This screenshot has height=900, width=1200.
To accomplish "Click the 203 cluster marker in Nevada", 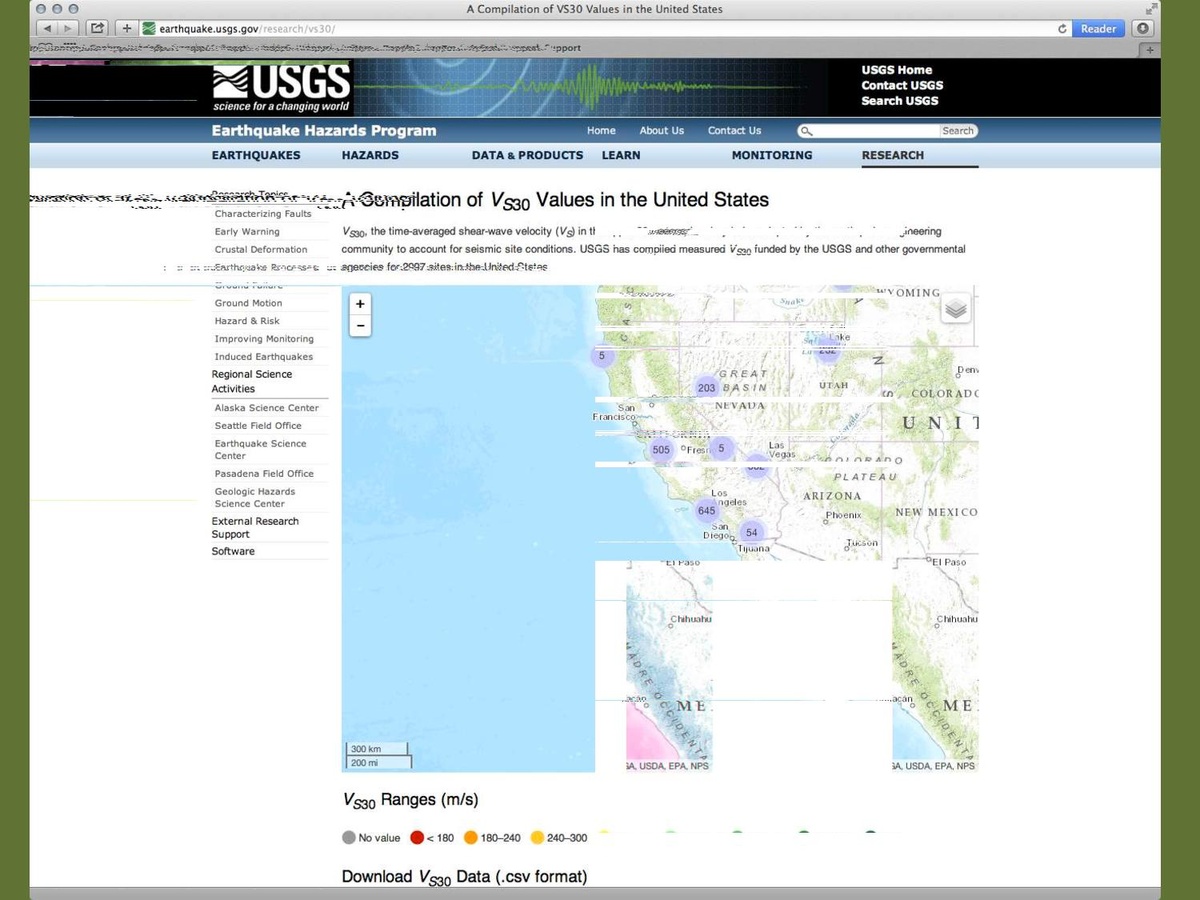I will click(x=706, y=388).
